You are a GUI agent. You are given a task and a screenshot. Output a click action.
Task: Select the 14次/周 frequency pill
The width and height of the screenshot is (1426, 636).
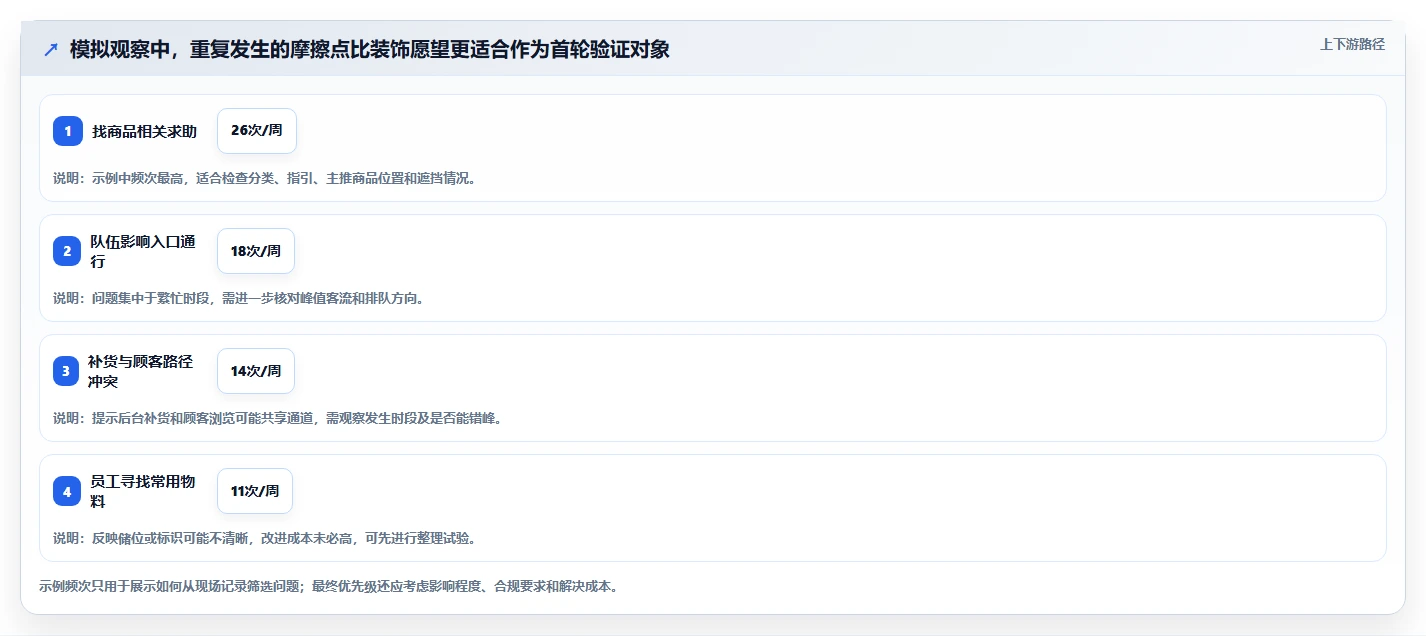256,371
